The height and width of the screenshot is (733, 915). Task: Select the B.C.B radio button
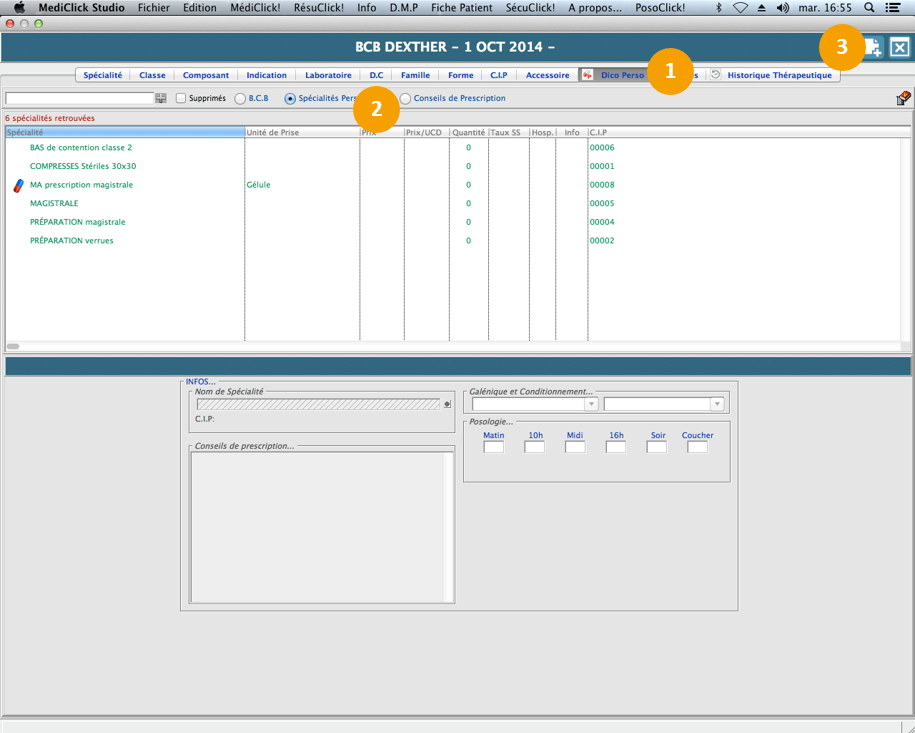(240, 99)
